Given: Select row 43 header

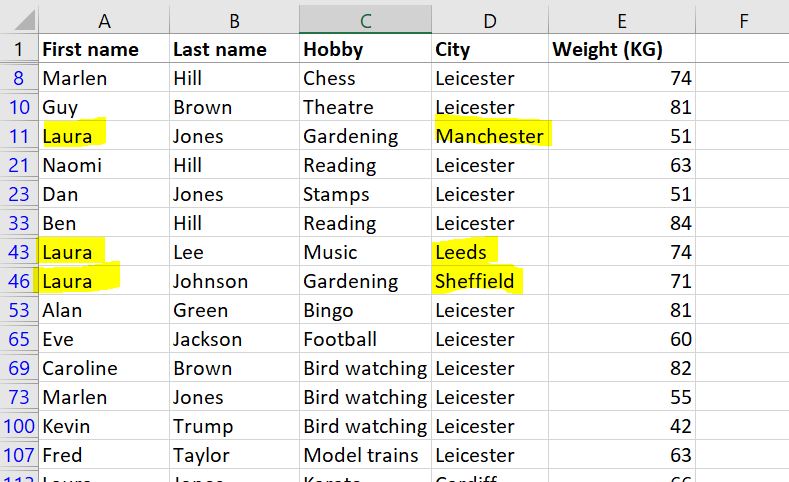Looking at the screenshot, I should [19, 252].
